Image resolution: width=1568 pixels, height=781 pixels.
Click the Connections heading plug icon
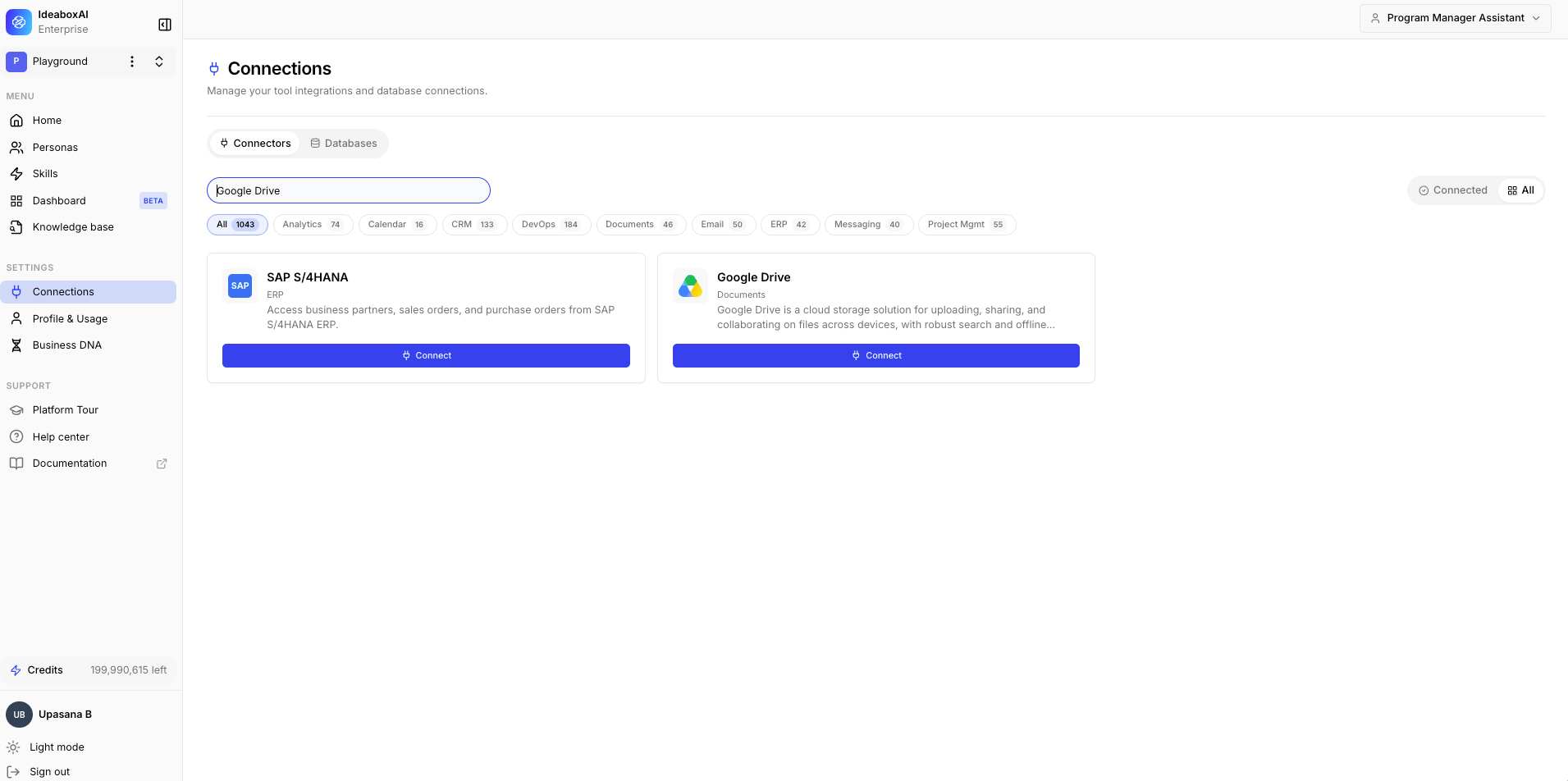(214, 69)
